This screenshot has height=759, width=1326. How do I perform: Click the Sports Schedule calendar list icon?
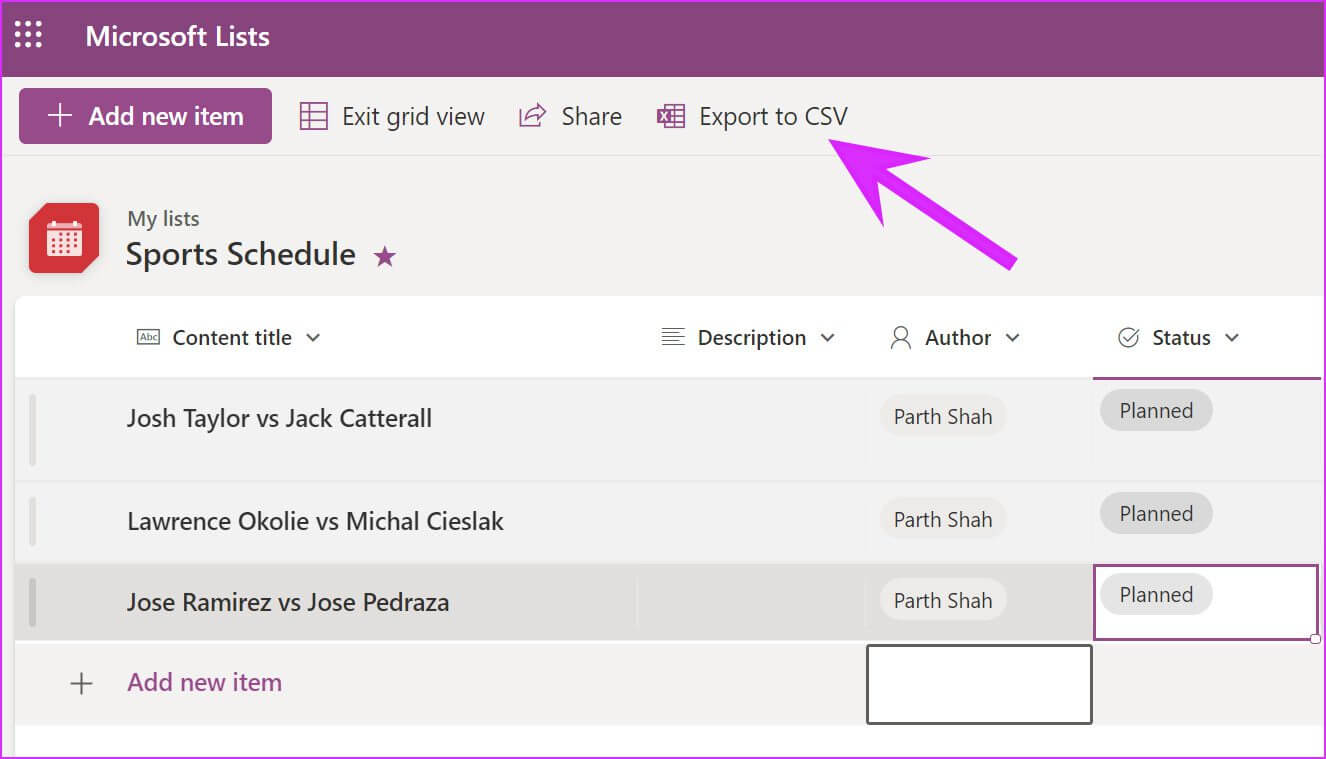pos(64,238)
